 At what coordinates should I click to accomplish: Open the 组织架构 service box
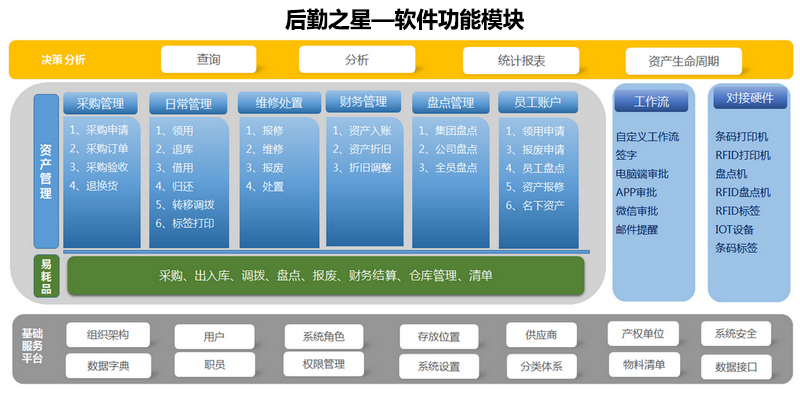click(x=107, y=335)
